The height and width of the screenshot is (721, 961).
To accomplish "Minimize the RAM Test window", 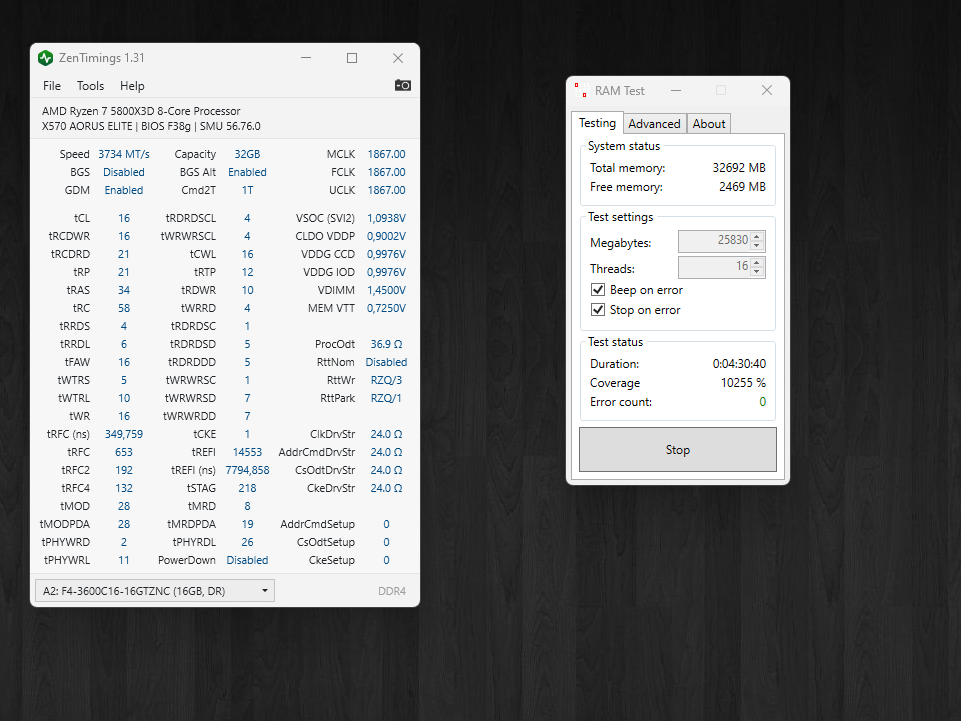I will pyautogui.click(x=676, y=90).
